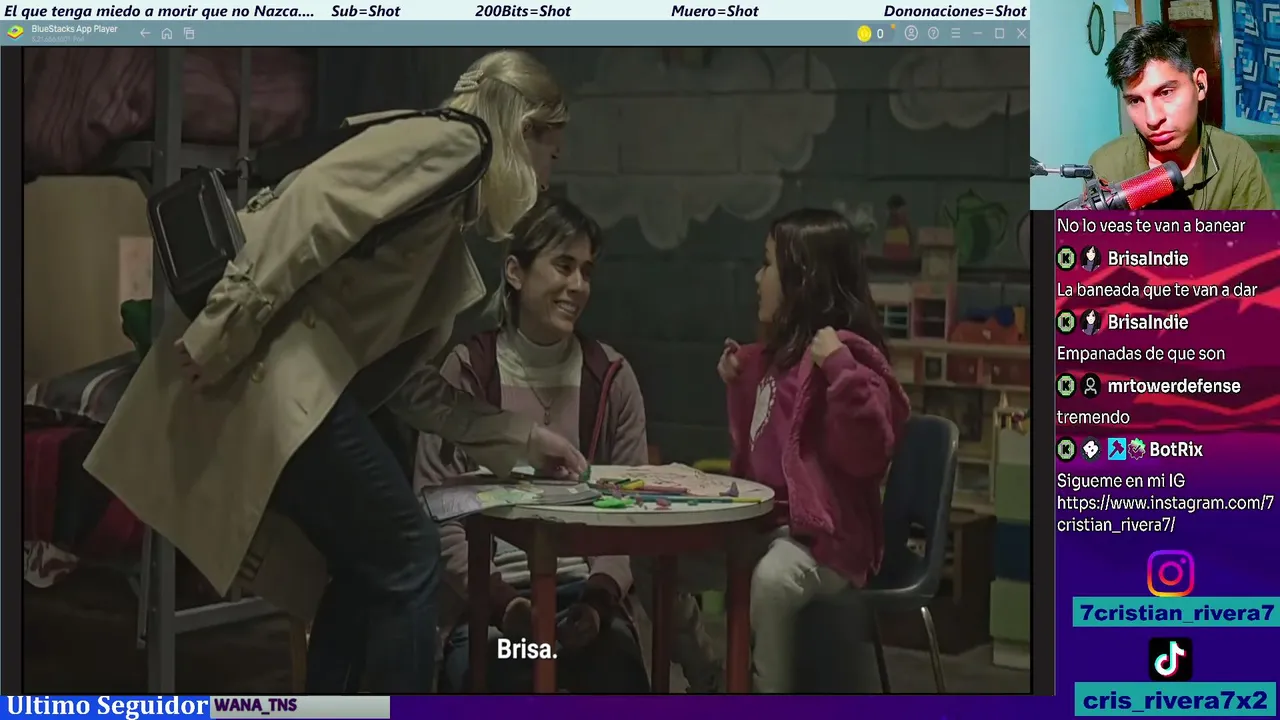This screenshot has height=720, width=1280.
Task: Click the 'tremendo' chat message
Action: [x=1093, y=417]
